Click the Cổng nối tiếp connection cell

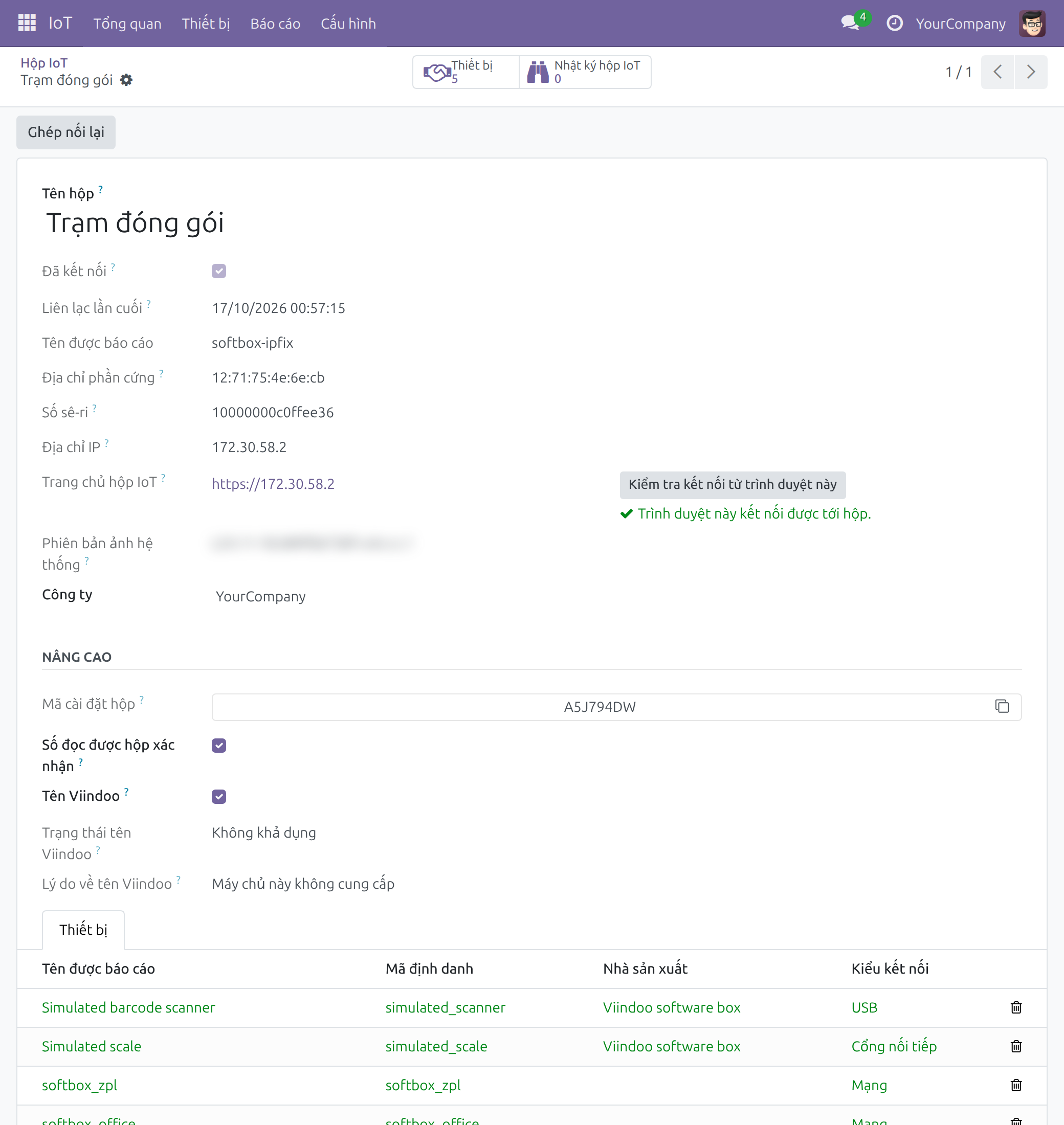click(x=894, y=1046)
